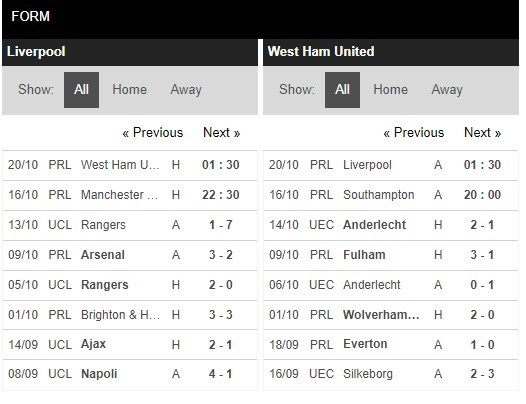Go to Next West Ham fixtures
Viewport: 526px width, 404px height.
point(483,133)
